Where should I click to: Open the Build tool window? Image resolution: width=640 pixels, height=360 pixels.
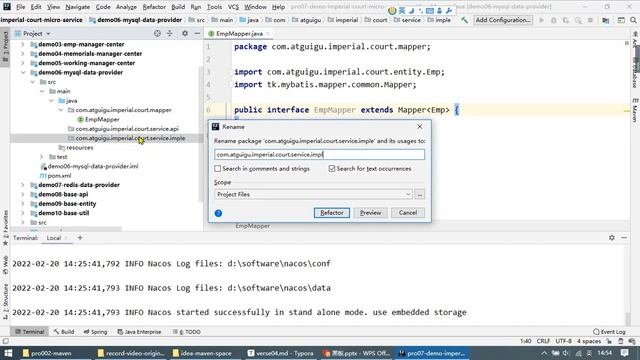coord(64,332)
